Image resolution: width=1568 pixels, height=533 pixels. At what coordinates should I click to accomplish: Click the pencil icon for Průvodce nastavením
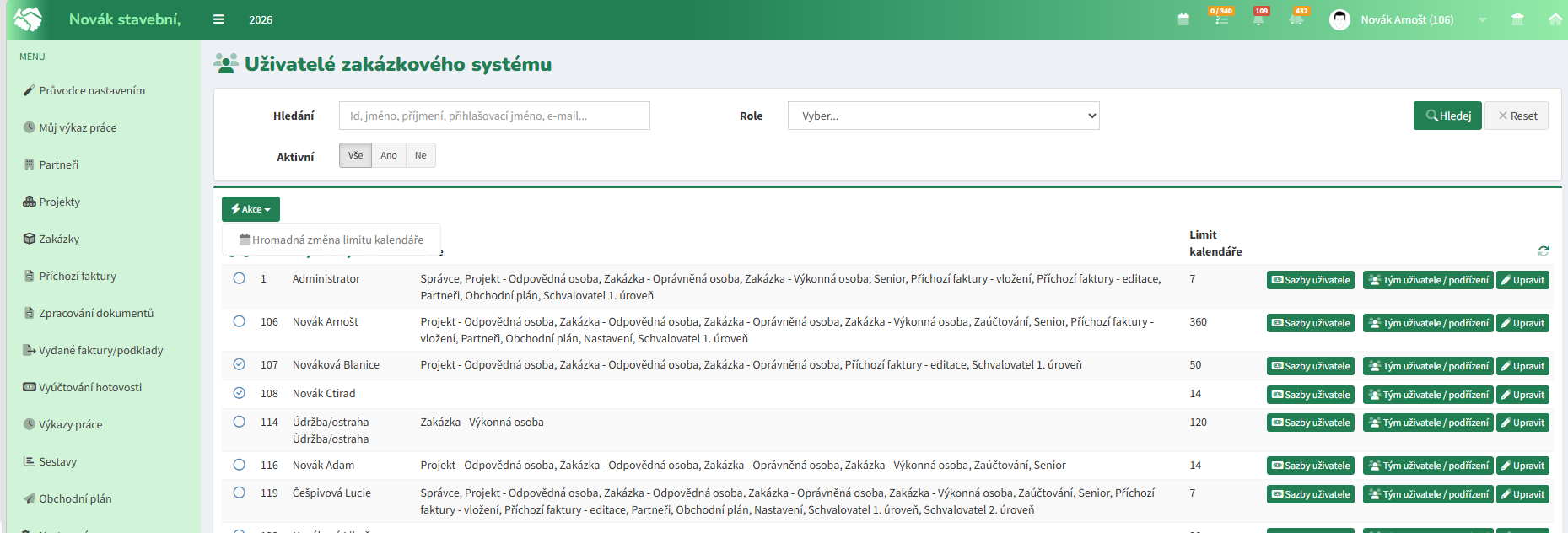click(x=30, y=90)
